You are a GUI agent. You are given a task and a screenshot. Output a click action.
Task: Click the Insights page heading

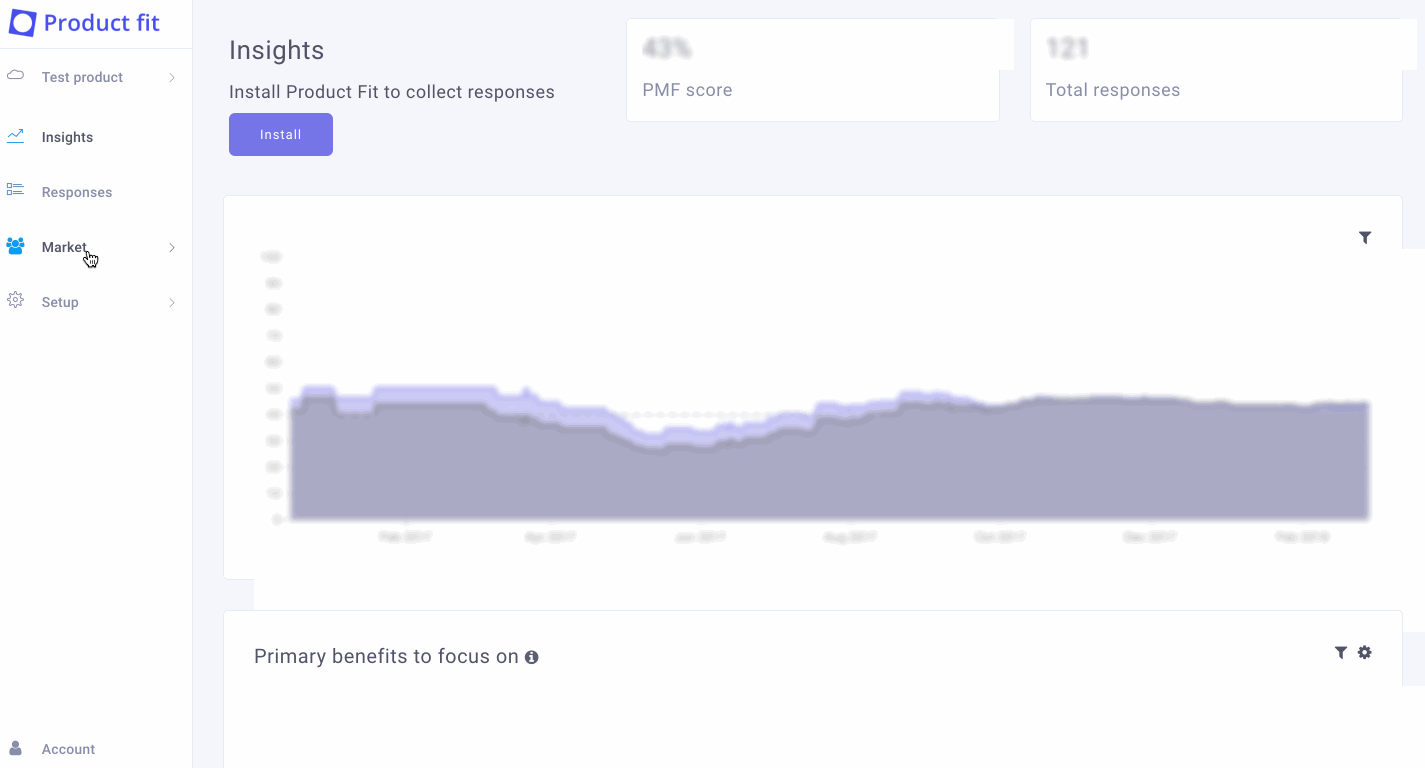click(277, 50)
